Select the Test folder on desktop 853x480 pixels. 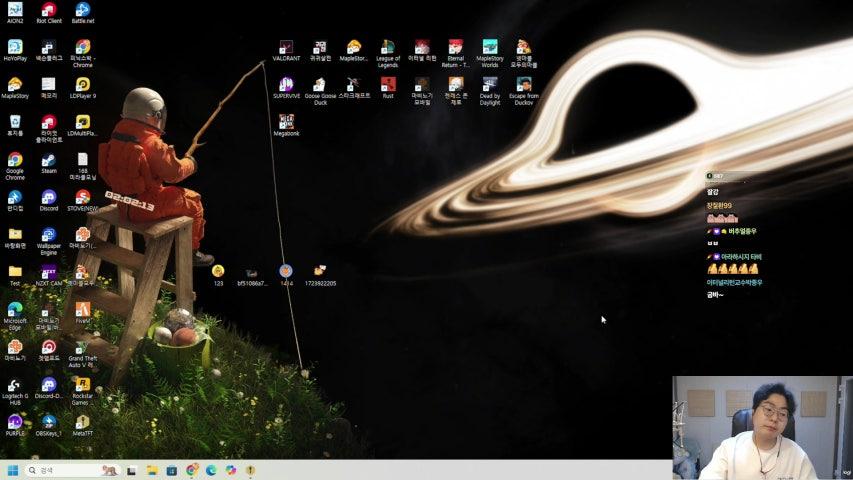pos(14,272)
